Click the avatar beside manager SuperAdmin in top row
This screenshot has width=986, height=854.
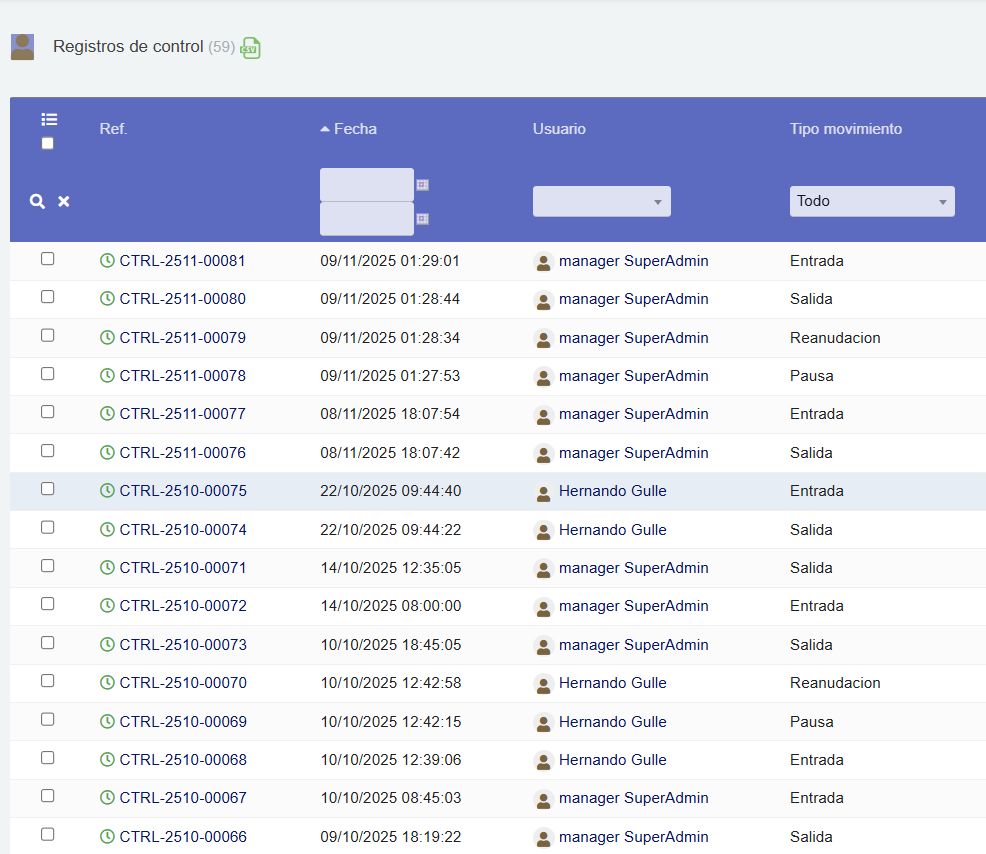(x=543, y=262)
